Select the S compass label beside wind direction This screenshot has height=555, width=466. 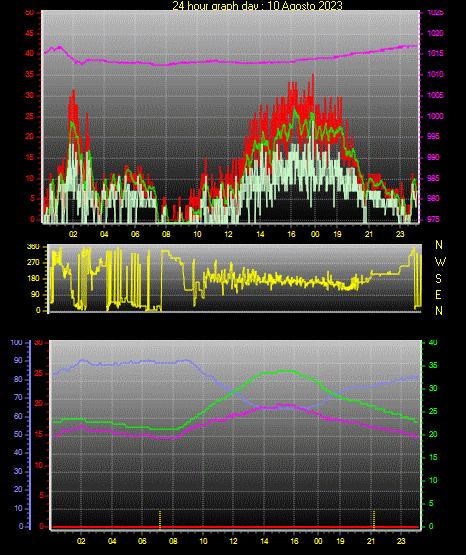(438, 279)
